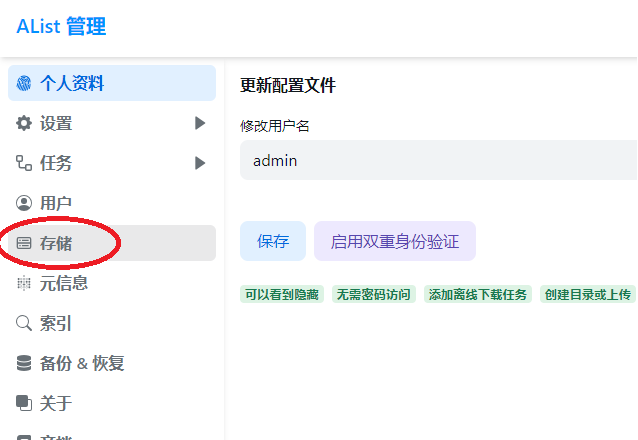
Task: Click the icon beside 关于
Action: click(24, 403)
